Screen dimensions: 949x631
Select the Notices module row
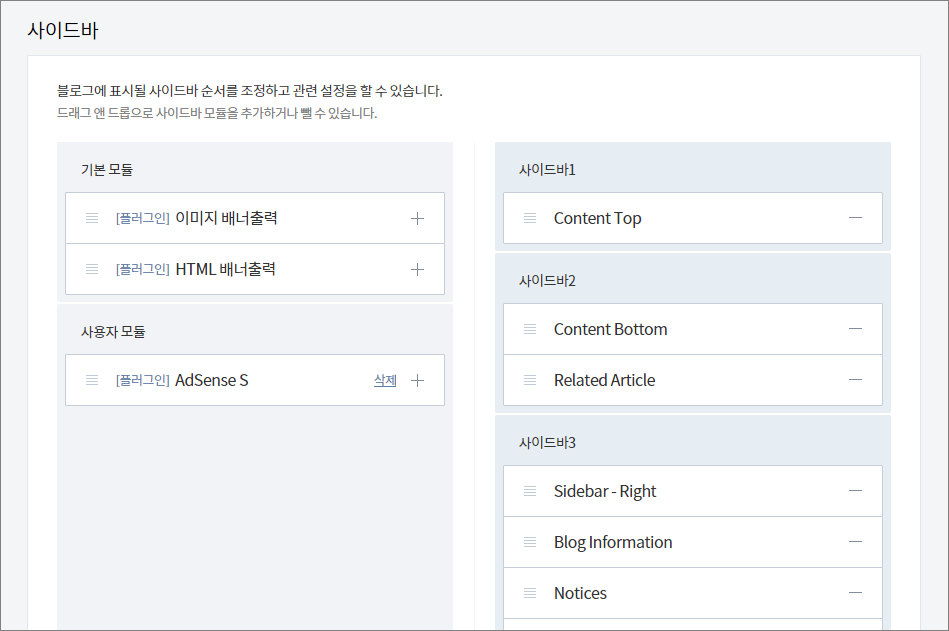[693, 593]
